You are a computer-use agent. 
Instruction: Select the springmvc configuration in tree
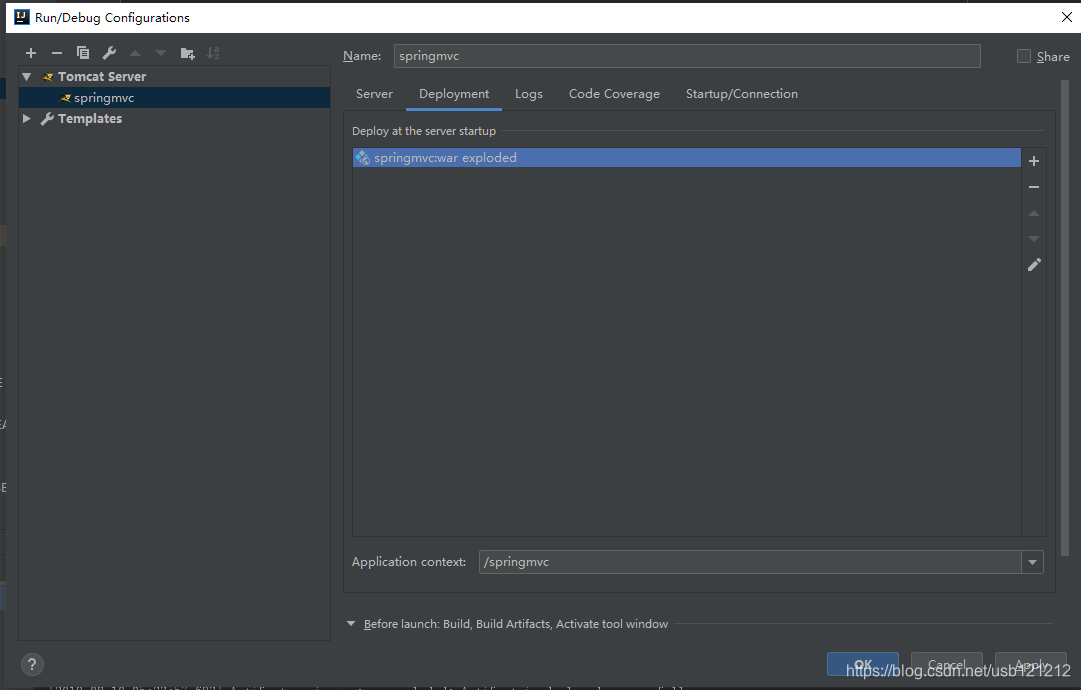click(x=174, y=98)
